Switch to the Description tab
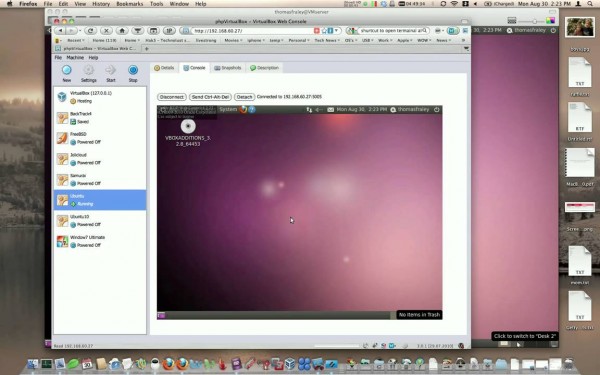 (x=264, y=68)
